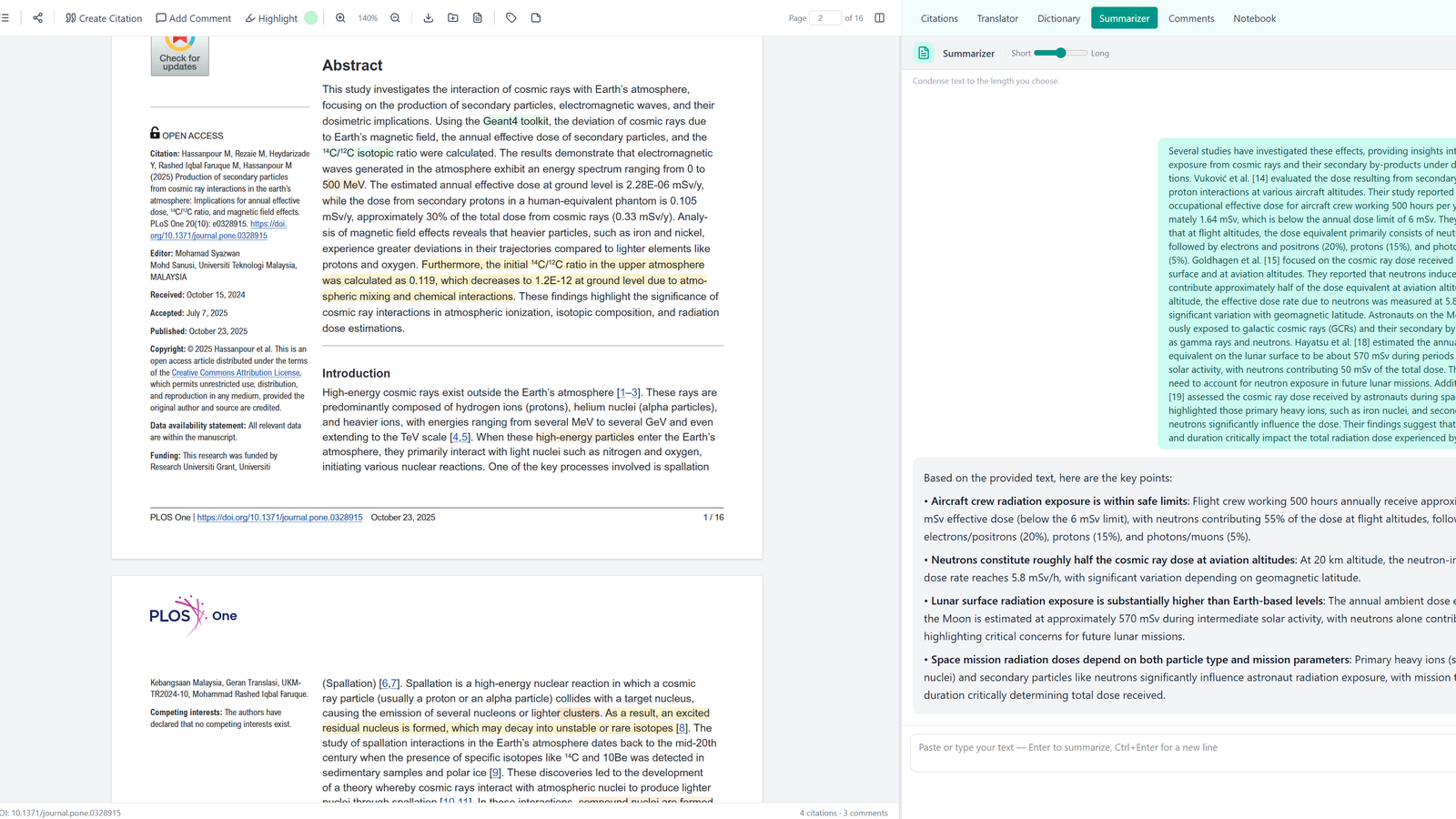Open the Notebook tab
The width and height of the screenshot is (1456, 819).
(1254, 18)
